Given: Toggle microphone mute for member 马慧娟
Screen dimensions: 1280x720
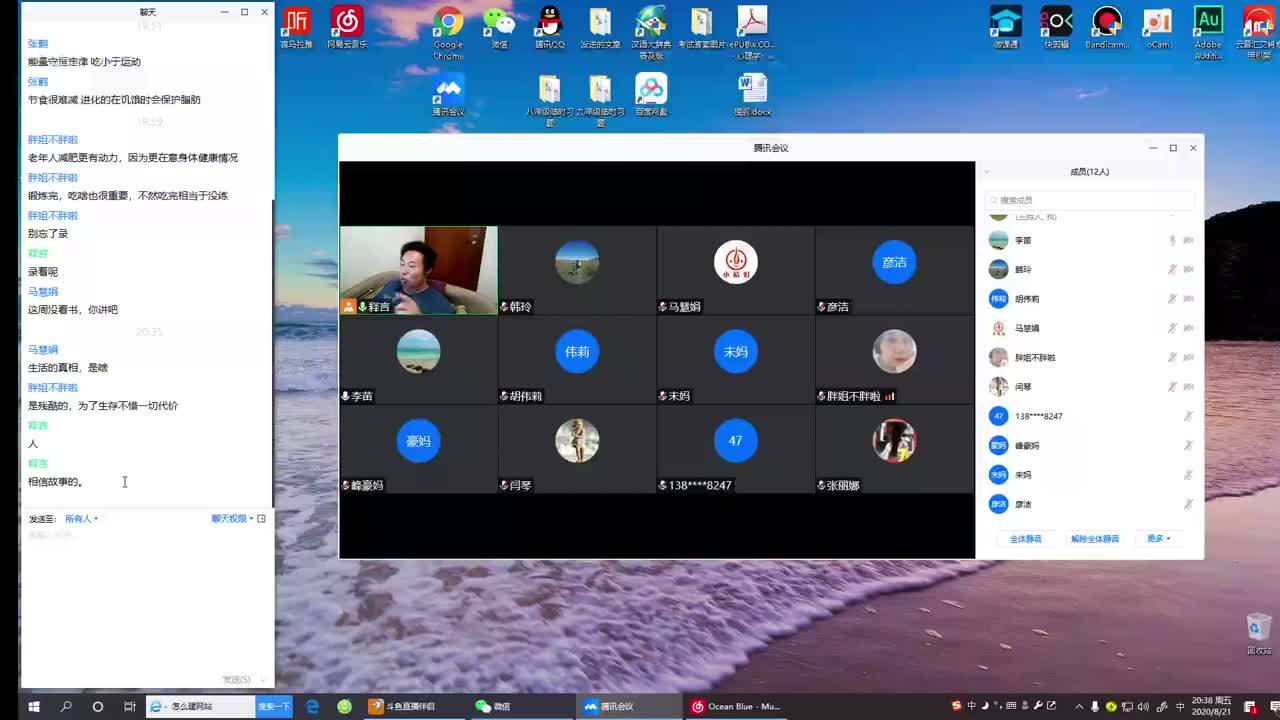Looking at the screenshot, I should tap(1172, 328).
